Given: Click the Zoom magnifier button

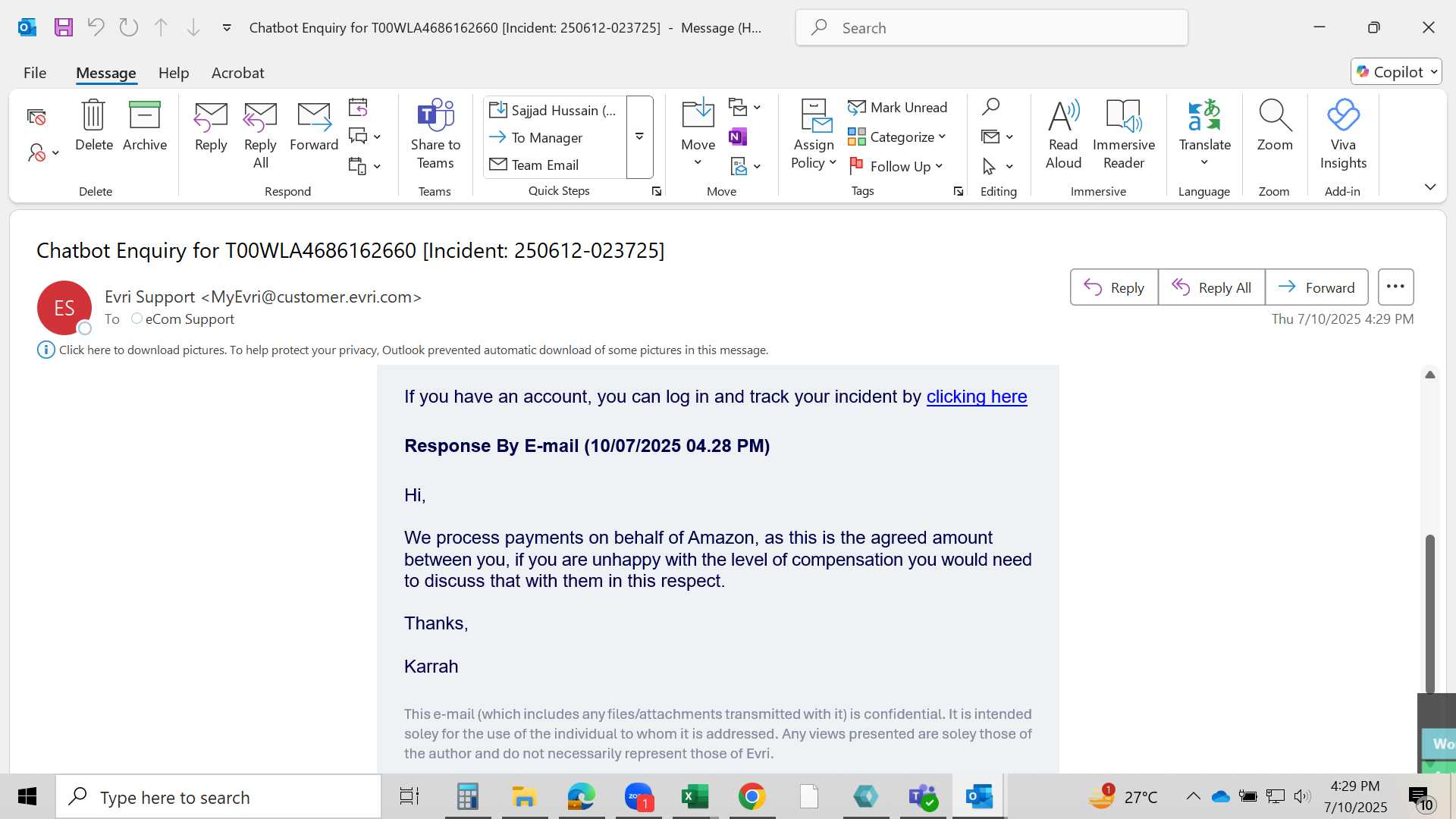Looking at the screenshot, I should click(1275, 126).
